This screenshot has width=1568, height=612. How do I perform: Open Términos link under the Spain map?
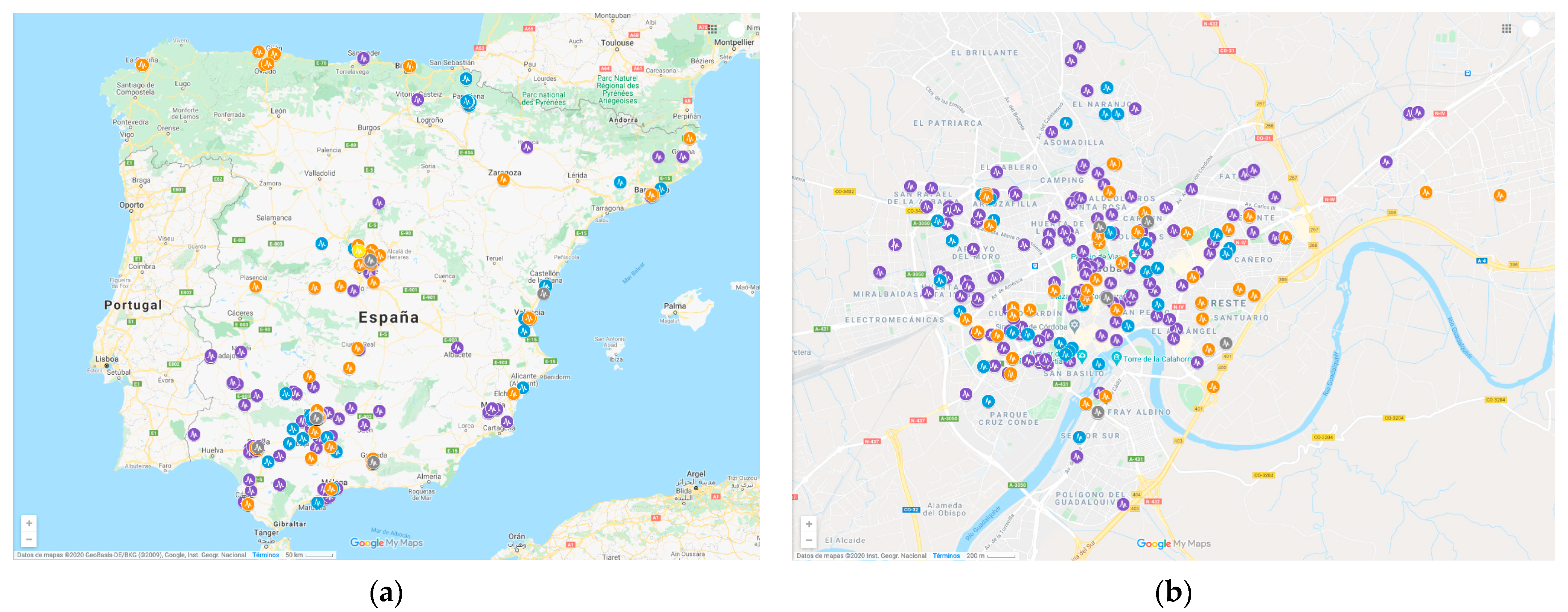point(265,555)
